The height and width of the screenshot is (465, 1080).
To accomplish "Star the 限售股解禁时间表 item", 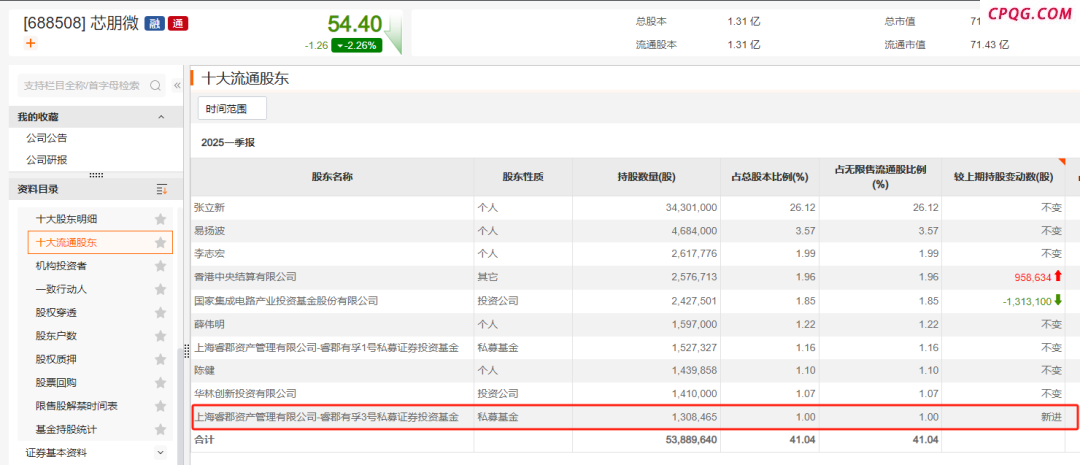I will click(160, 406).
